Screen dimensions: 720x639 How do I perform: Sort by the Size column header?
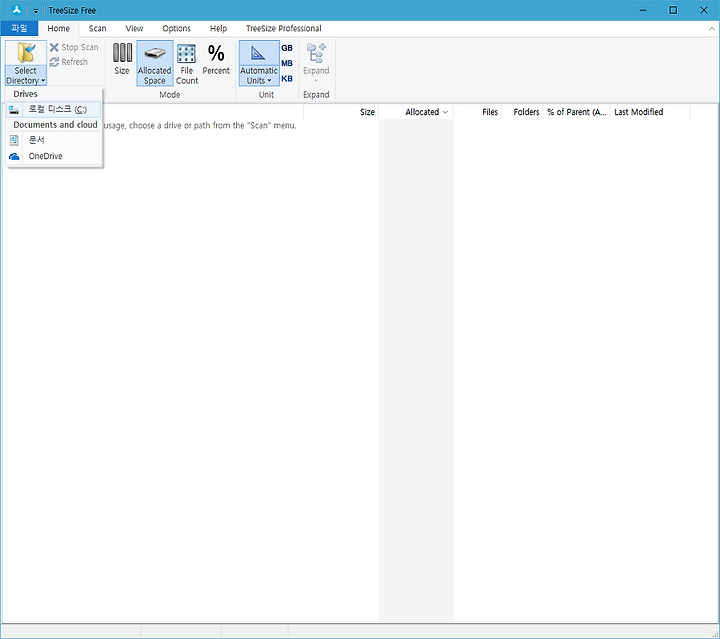pos(341,112)
